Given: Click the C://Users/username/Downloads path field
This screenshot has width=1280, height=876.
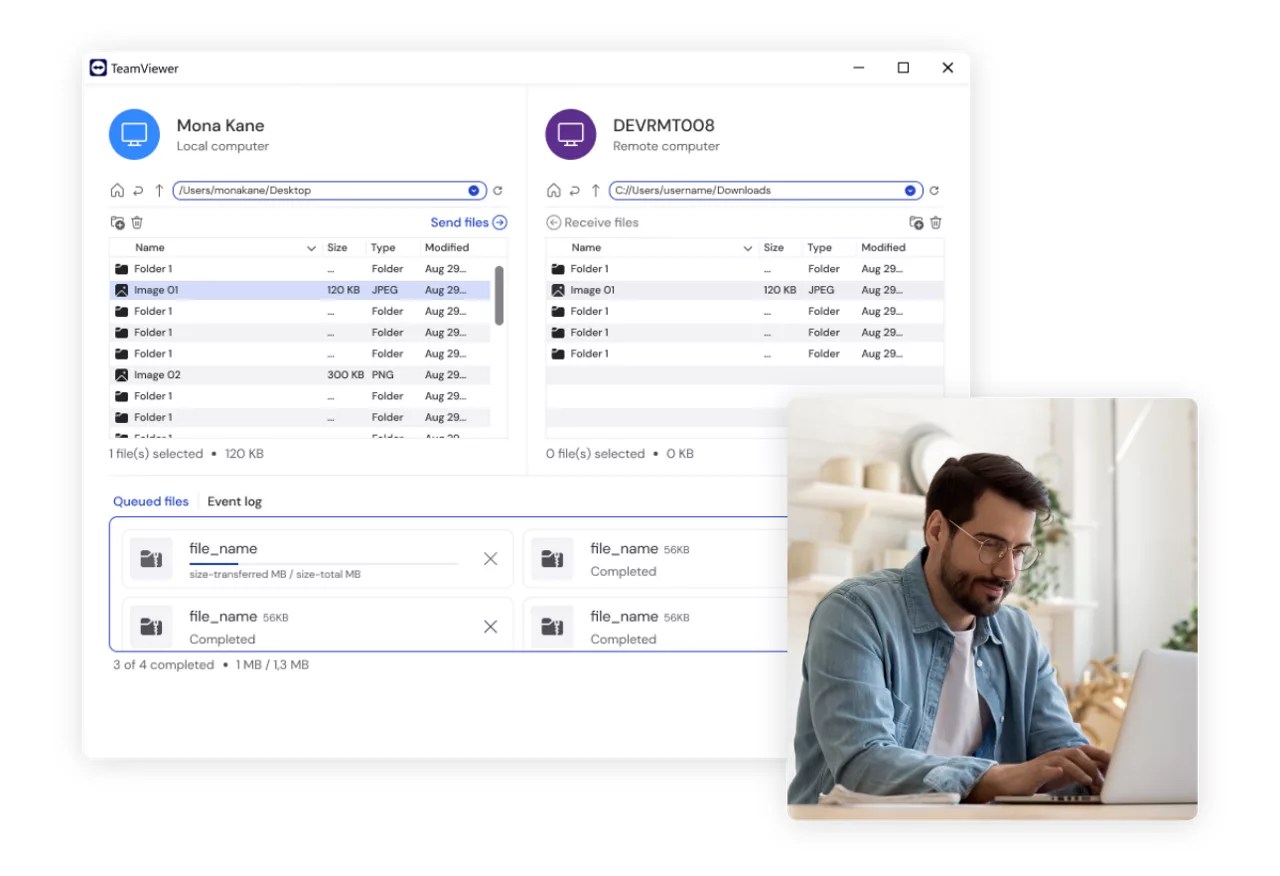Looking at the screenshot, I should pos(765,190).
